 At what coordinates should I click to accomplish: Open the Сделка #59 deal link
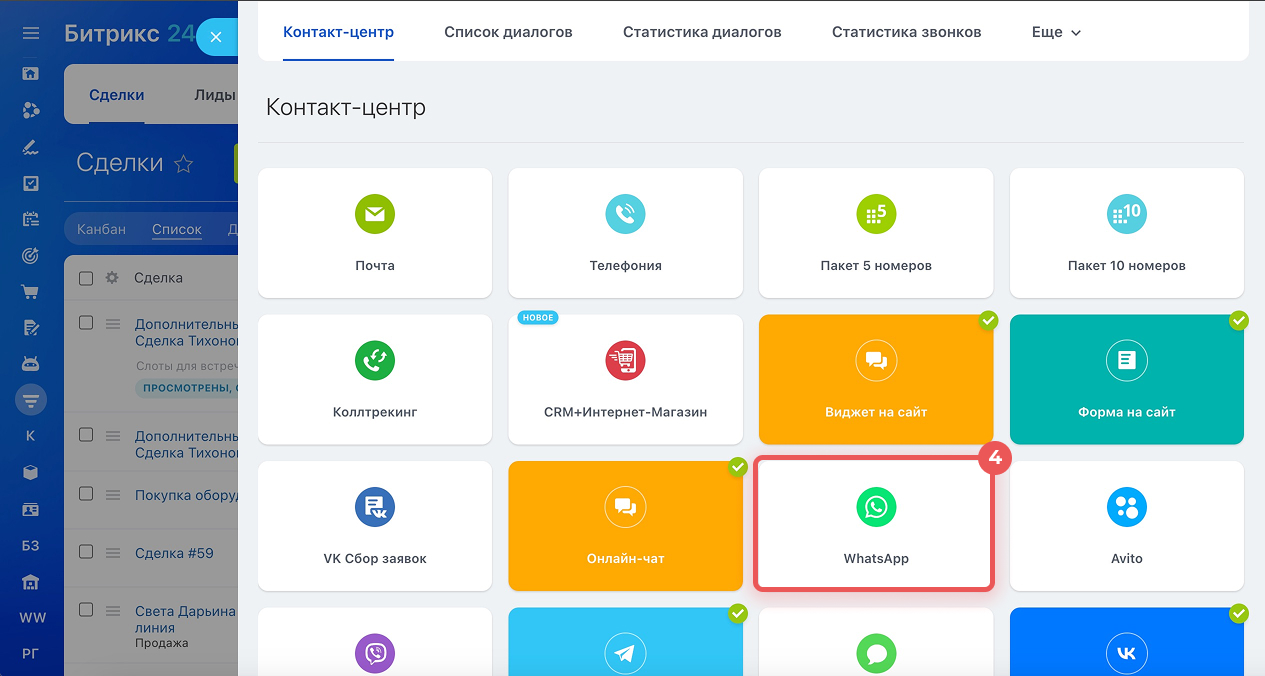pyautogui.click(x=174, y=552)
